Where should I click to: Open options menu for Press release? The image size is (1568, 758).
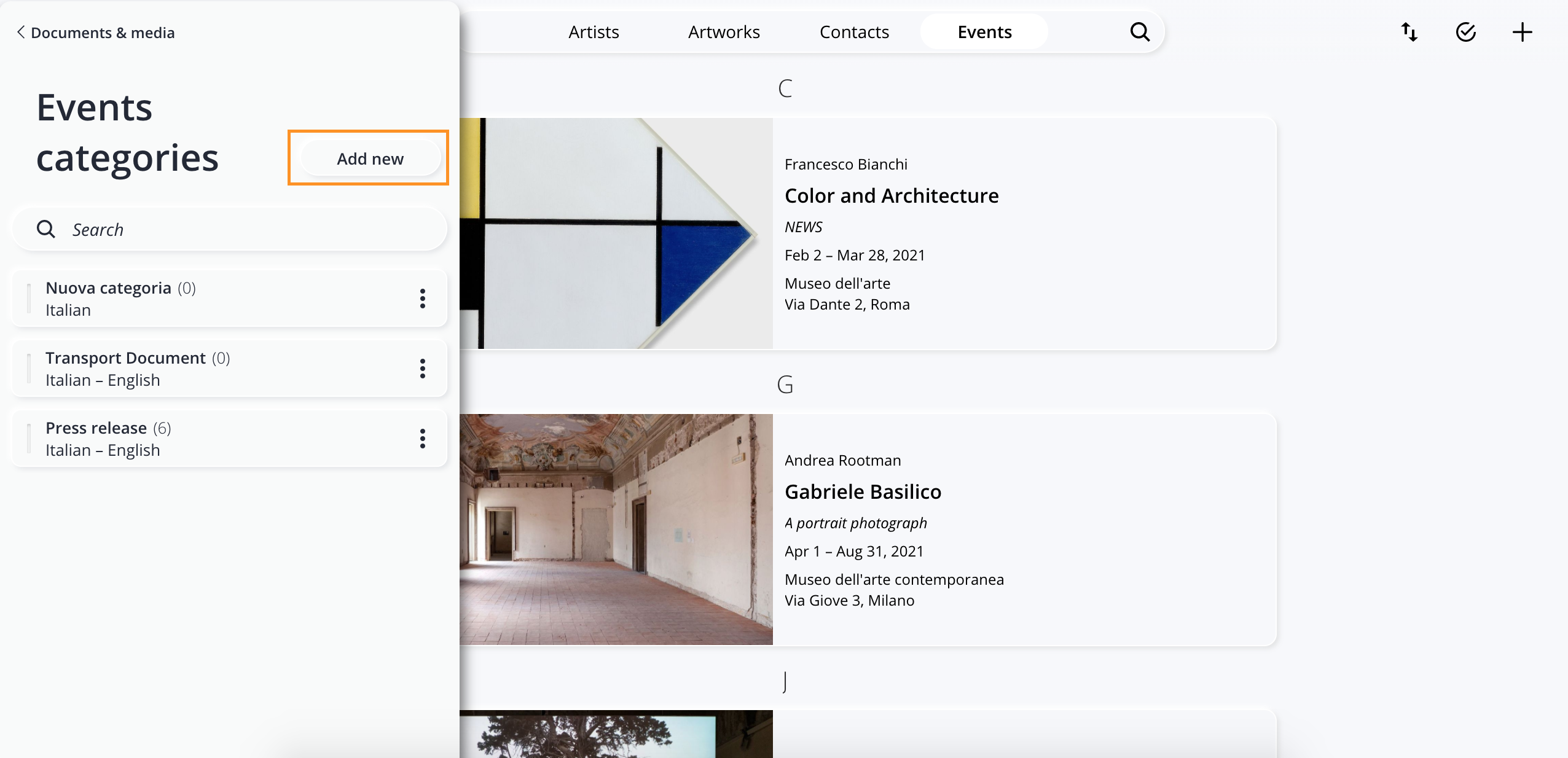(423, 439)
